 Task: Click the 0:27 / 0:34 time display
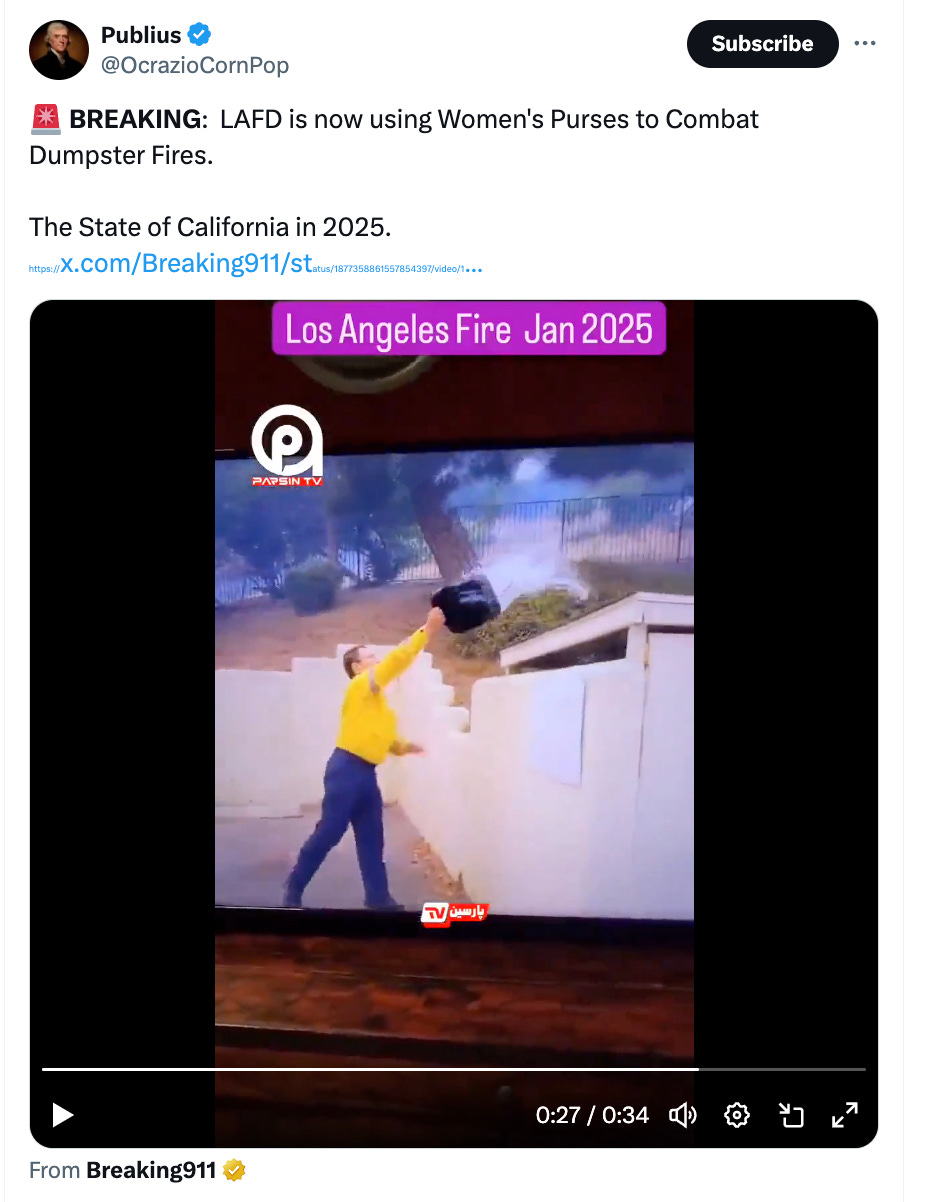tap(592, 1115)
